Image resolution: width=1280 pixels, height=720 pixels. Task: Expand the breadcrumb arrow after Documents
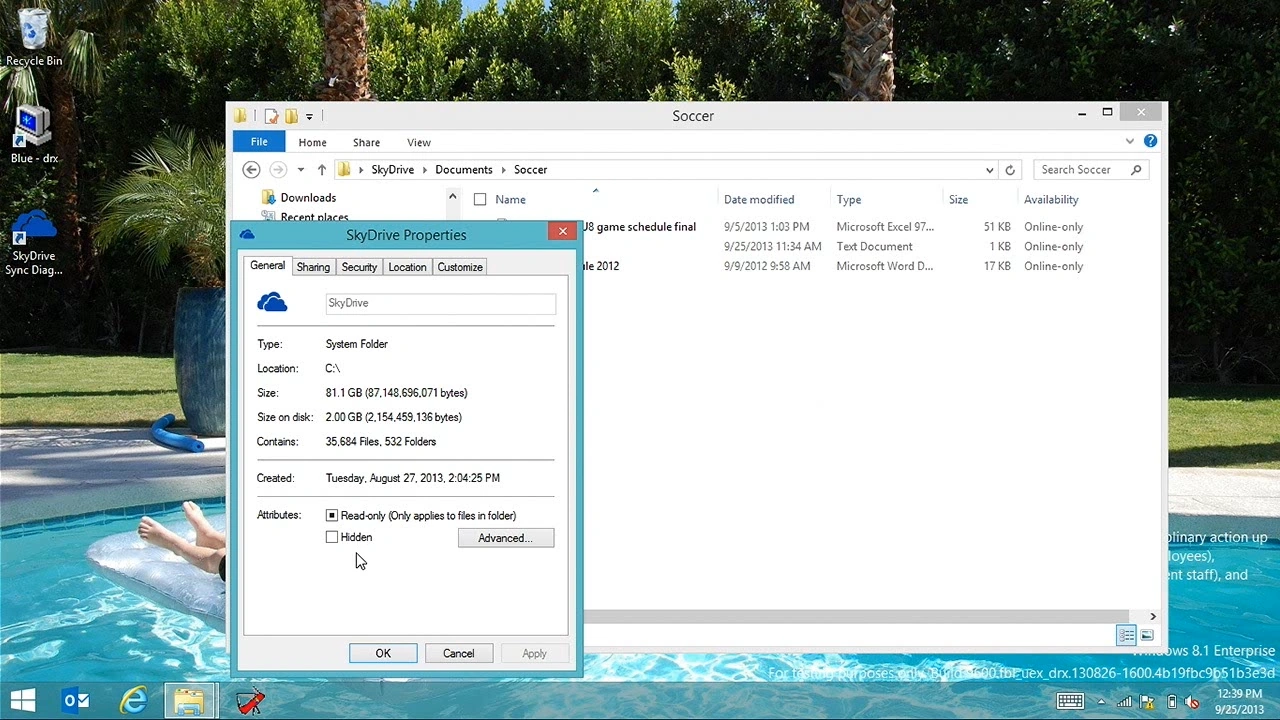pos(503,170)
